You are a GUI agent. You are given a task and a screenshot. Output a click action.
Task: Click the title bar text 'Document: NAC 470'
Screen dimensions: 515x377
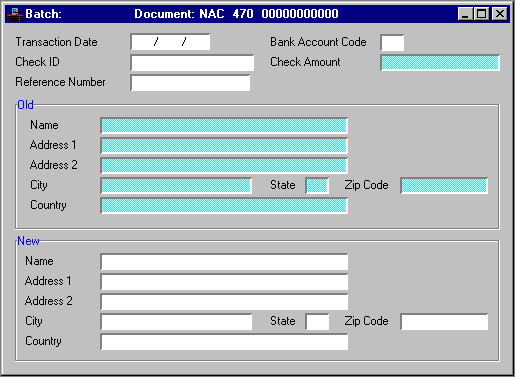[194, 14]
